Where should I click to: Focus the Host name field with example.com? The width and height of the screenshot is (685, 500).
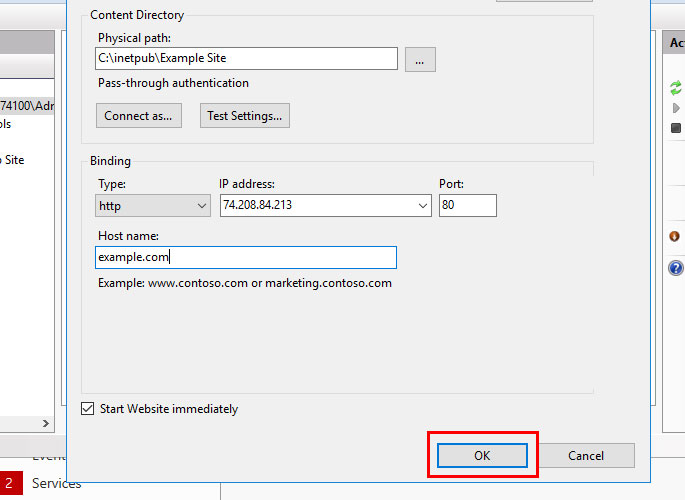[x=246, y=257]
